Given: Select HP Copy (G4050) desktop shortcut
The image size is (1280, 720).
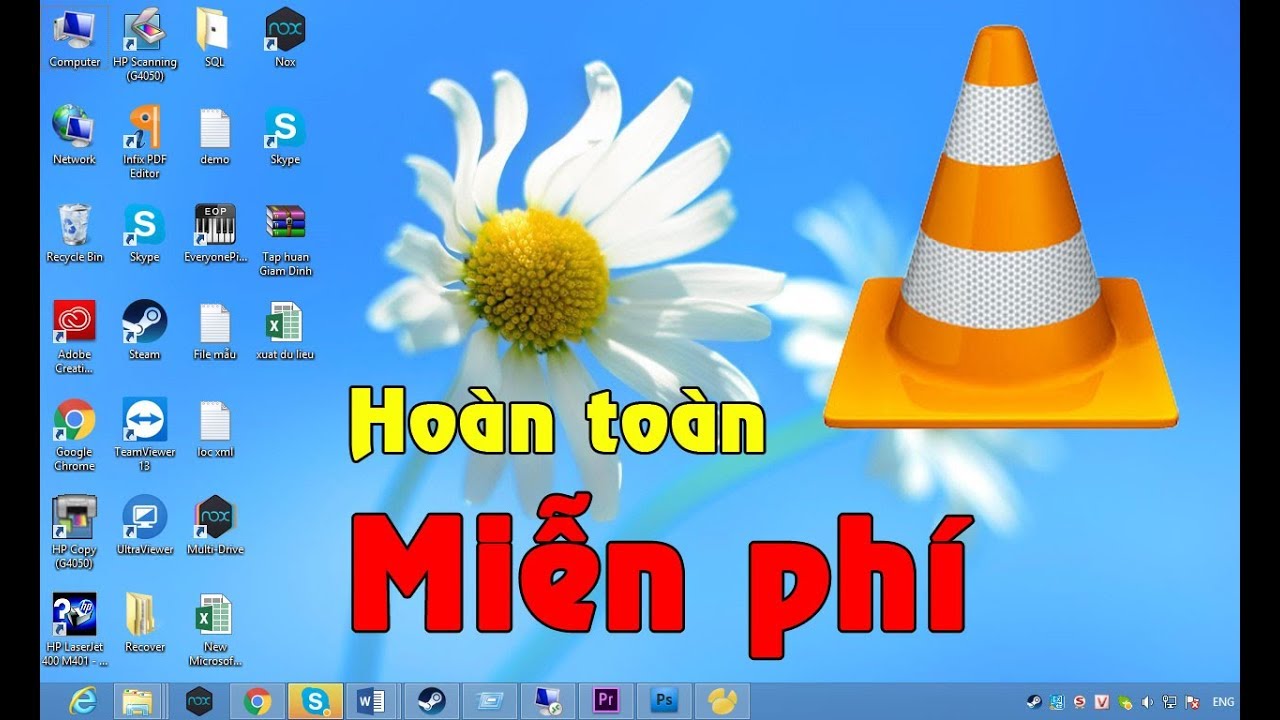Looking at the screenshot, I should 75,532.
